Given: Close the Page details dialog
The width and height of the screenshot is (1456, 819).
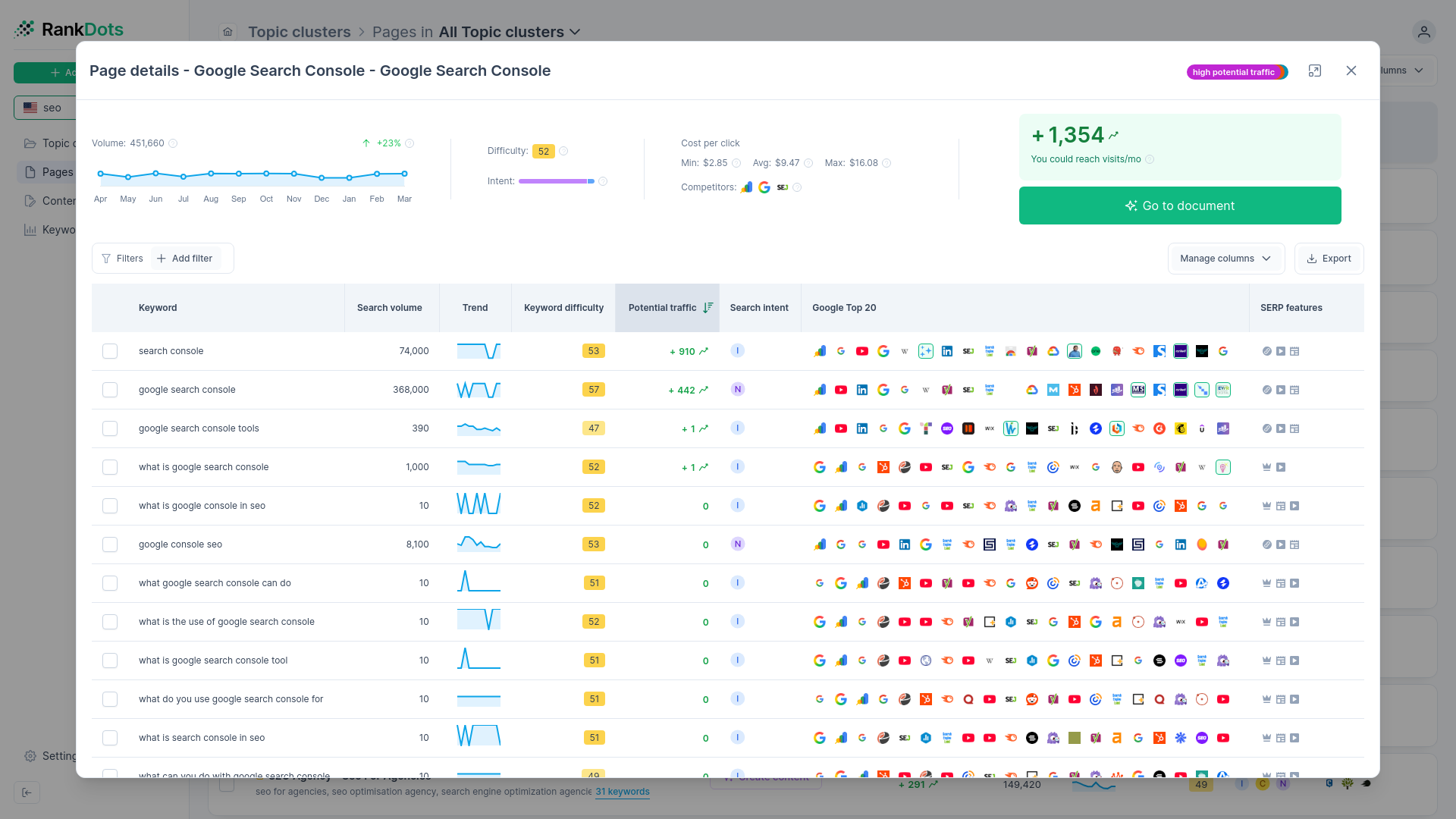Looking at the screenshot, I should click(1351, 71).
